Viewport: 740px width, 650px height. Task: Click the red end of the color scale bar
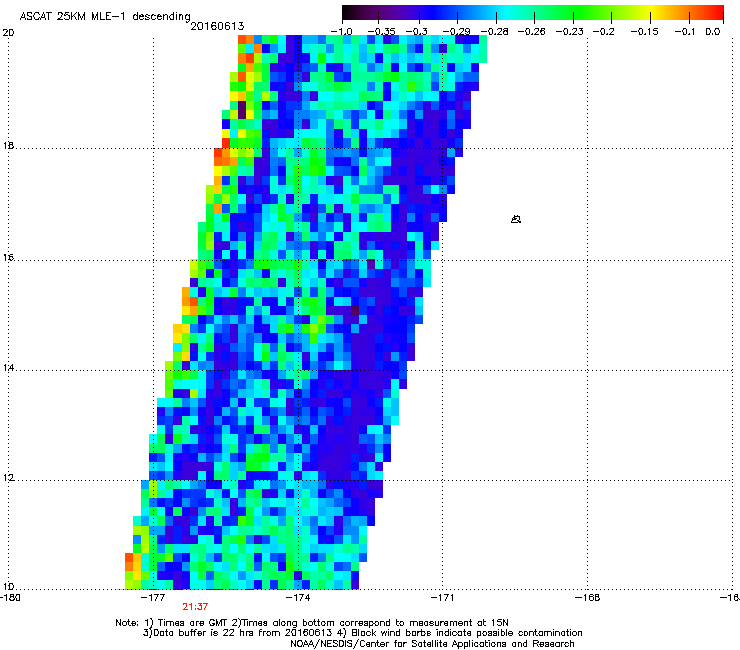pos(715,13)
